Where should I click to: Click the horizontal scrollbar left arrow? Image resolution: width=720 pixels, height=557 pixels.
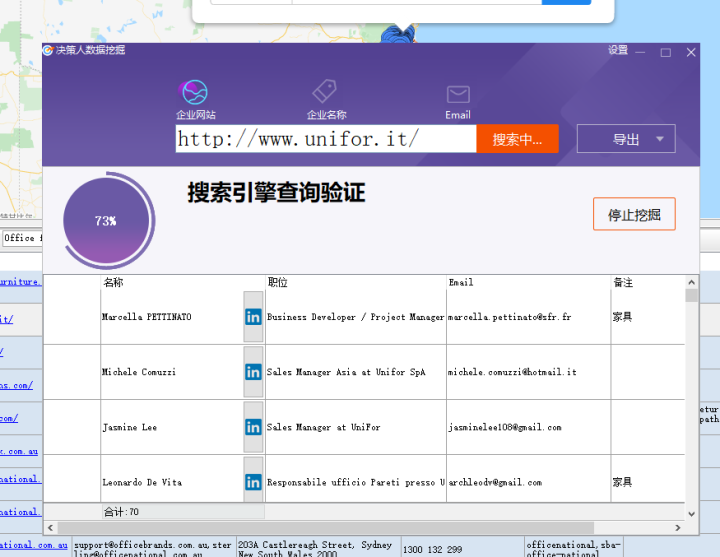click(x=50, y=528)
